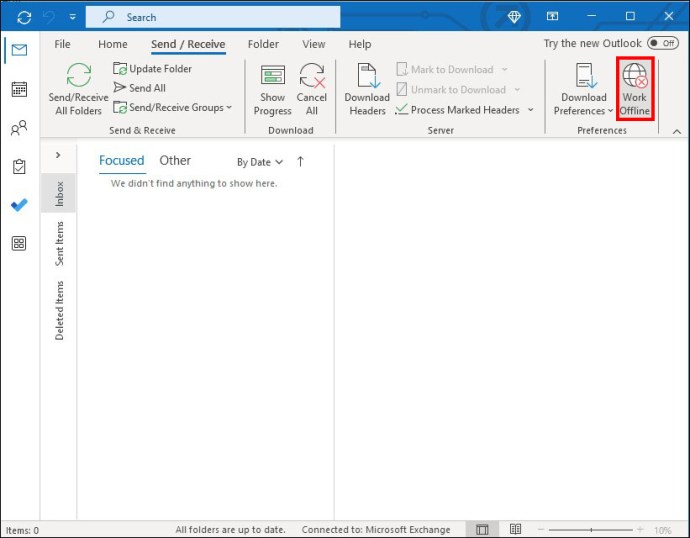The height and width of the screenshot is (538, 690).
Task: Click Reading view icon in status bar
Action: [515, 529]
